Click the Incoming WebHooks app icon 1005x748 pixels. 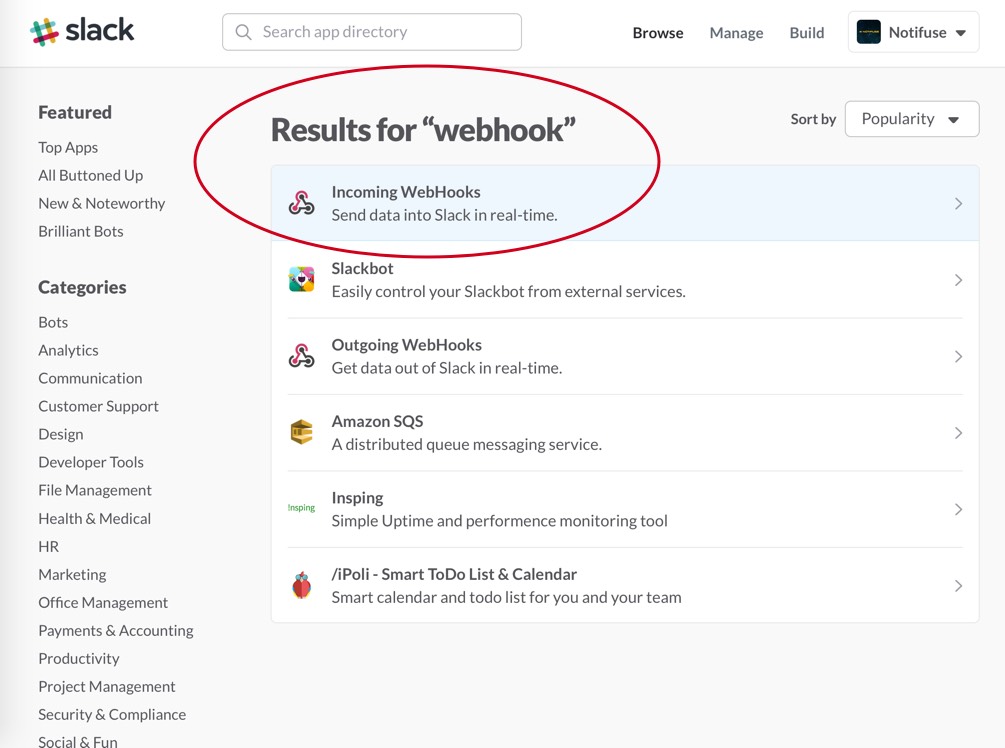pyautogui.click(x=301, y=203)
